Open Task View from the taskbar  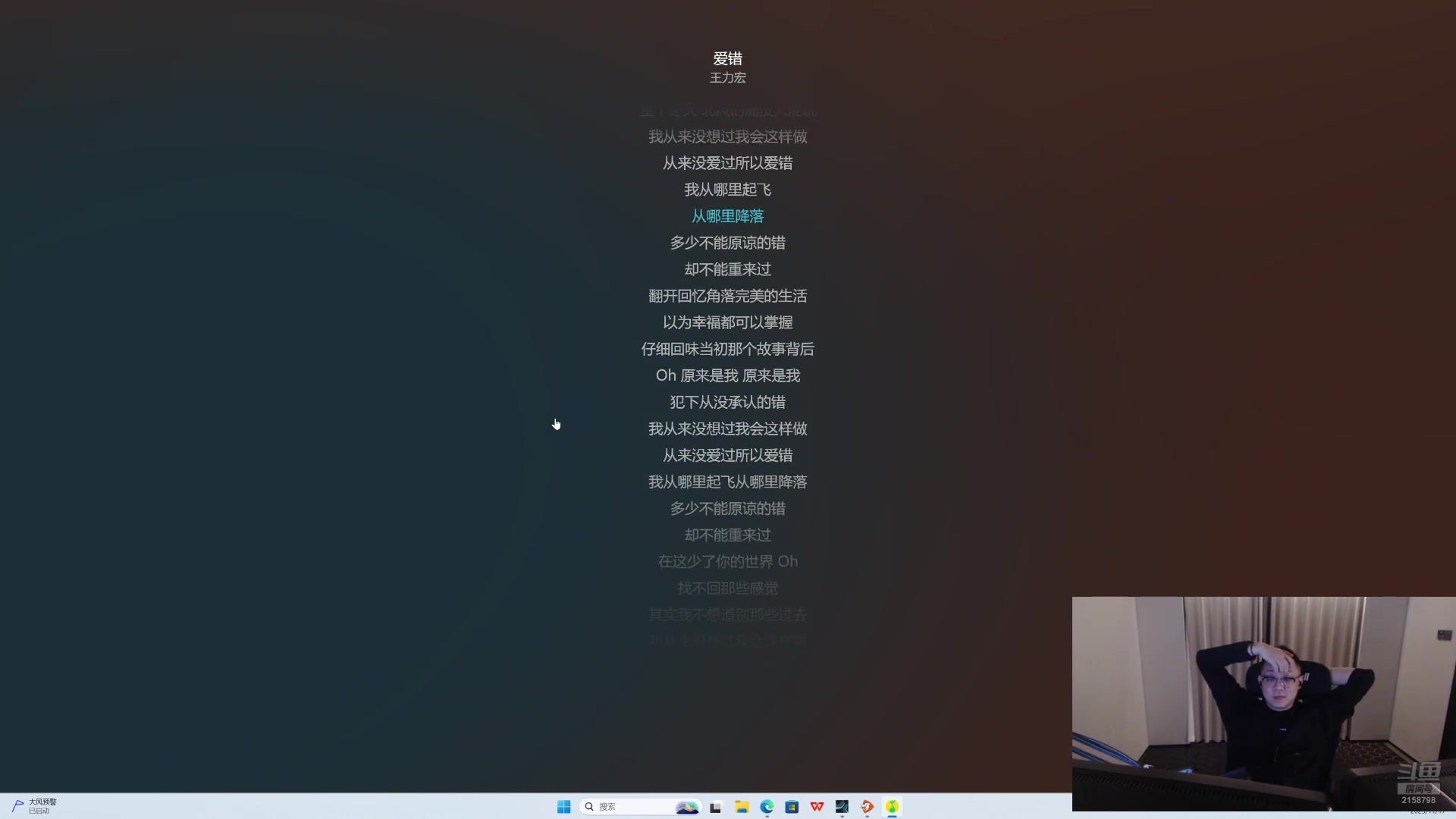pos(715,807)
